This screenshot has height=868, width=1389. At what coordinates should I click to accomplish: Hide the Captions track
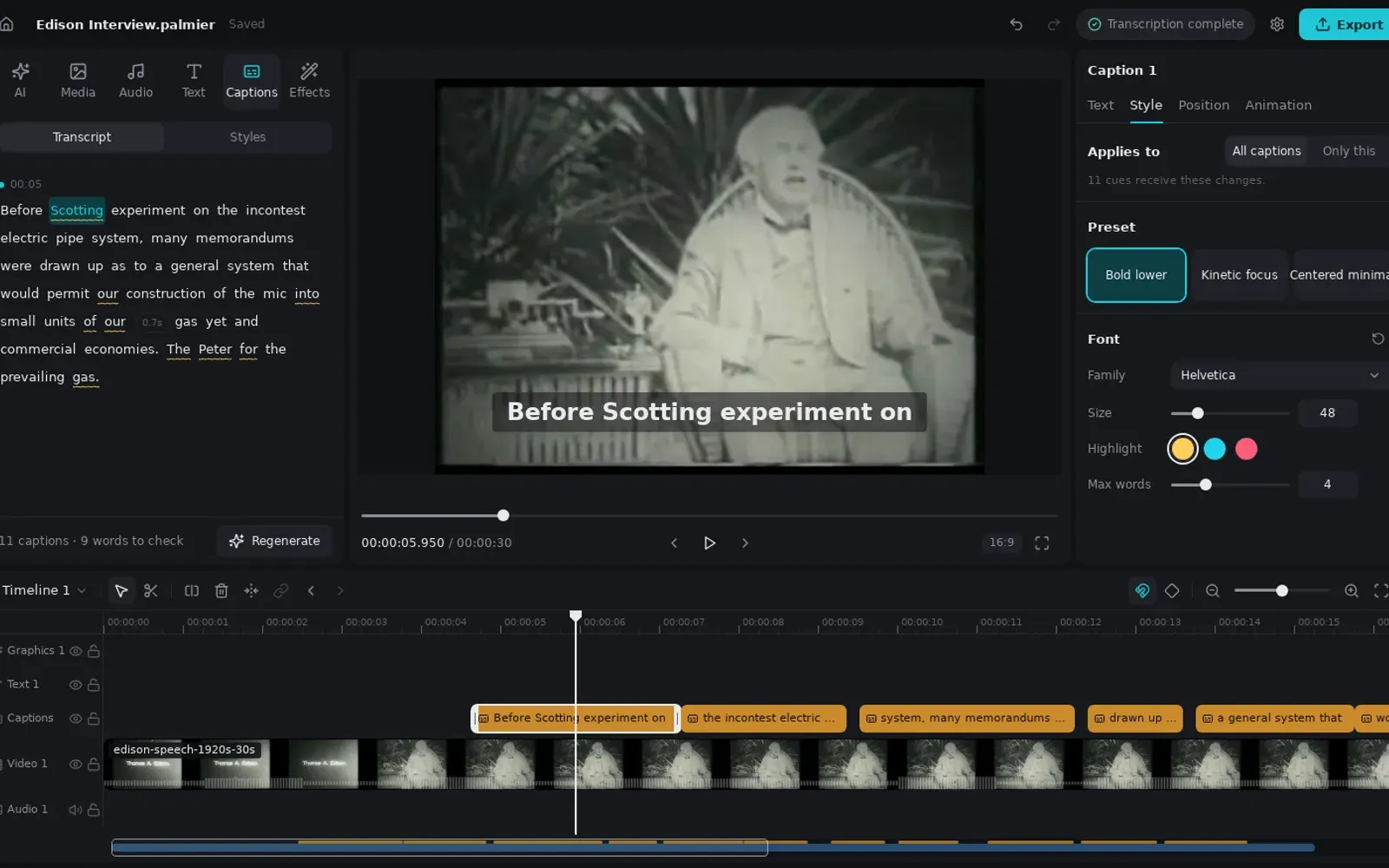[76, 719]
